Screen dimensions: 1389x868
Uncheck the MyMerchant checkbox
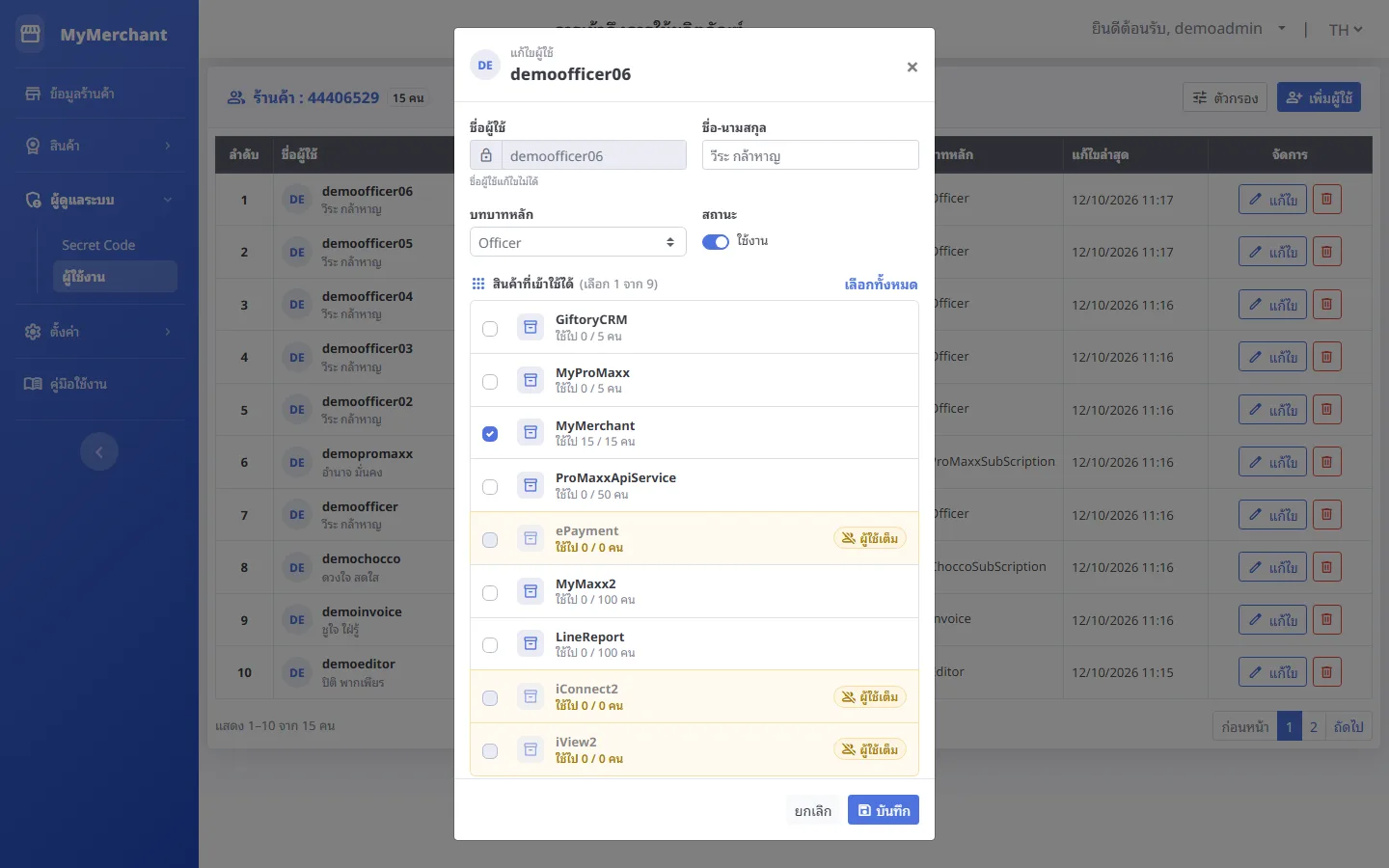tap(490, 434)
